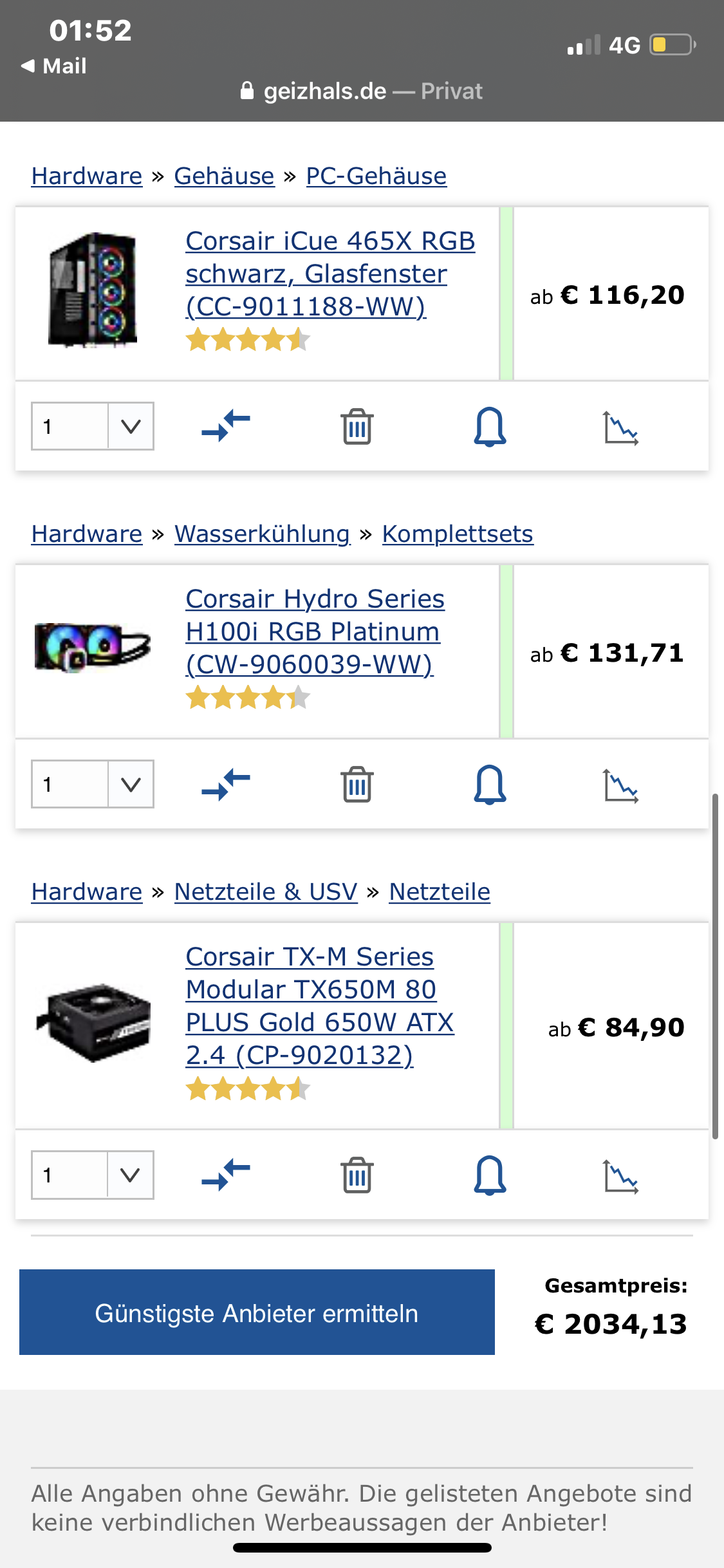Navigate to the Wasserkühlung category
724x1568 pixels.
click(263, 533)
